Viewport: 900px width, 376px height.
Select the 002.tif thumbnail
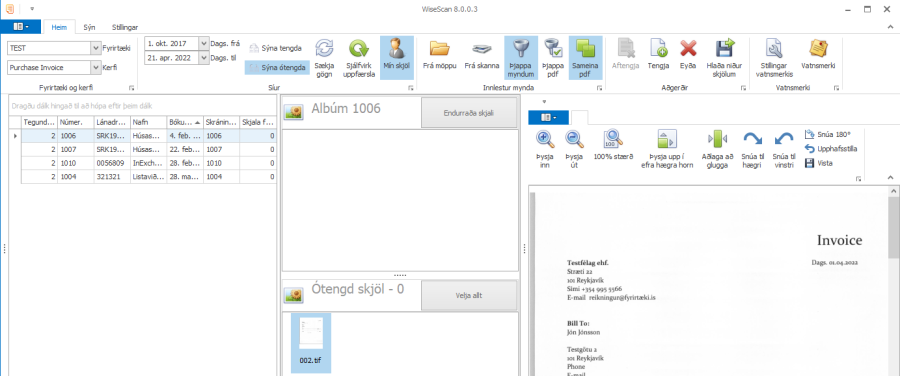point(311,343)
